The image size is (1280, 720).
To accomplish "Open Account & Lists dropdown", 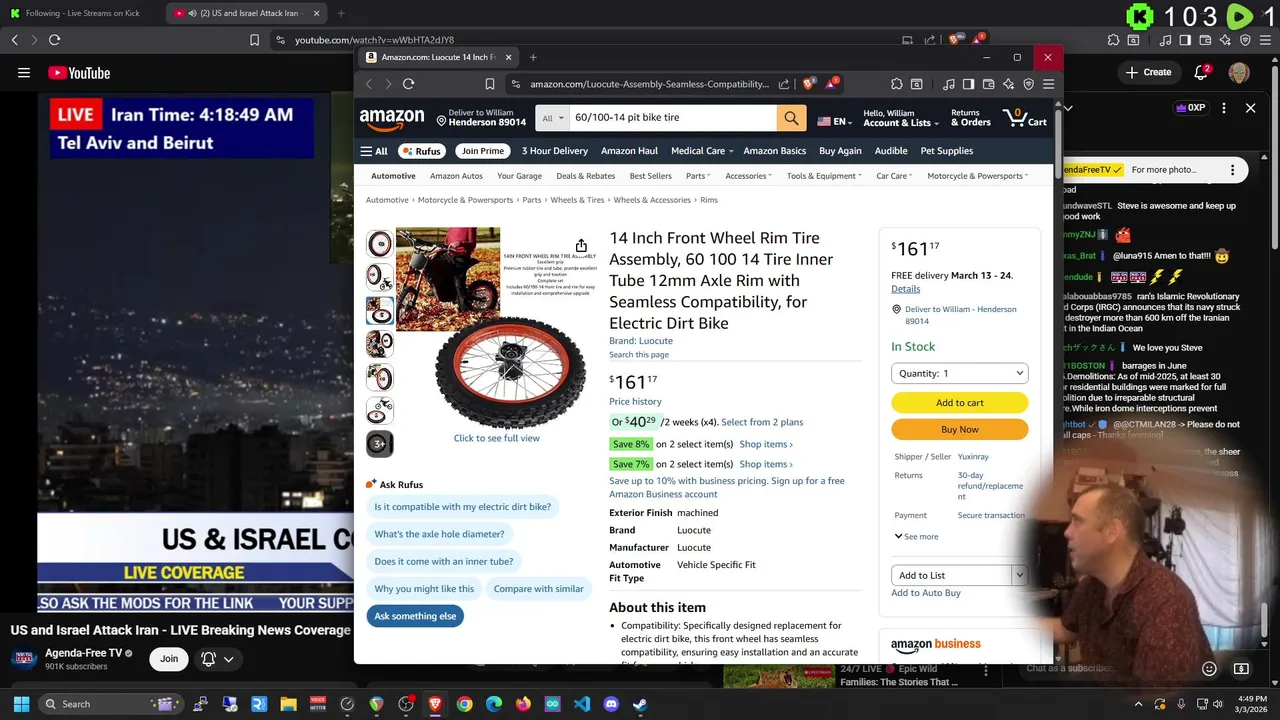I will [901, 118].
